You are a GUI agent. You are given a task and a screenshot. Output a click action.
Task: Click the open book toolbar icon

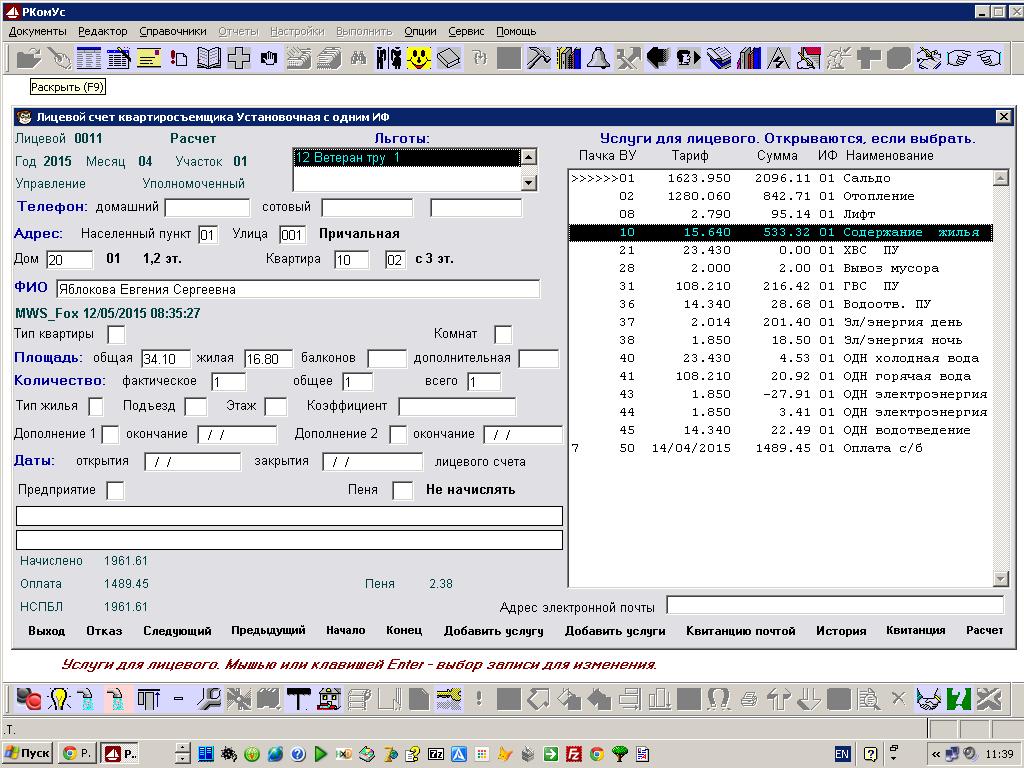[208, 58]
